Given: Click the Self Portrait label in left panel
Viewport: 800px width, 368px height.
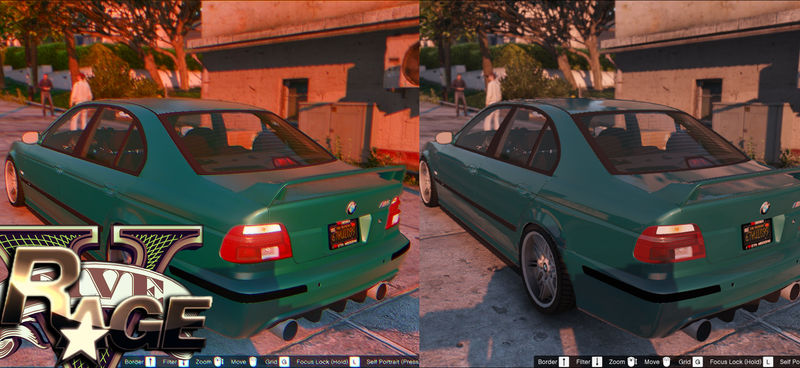Looking at the screenshot, I should coord(380,362).
